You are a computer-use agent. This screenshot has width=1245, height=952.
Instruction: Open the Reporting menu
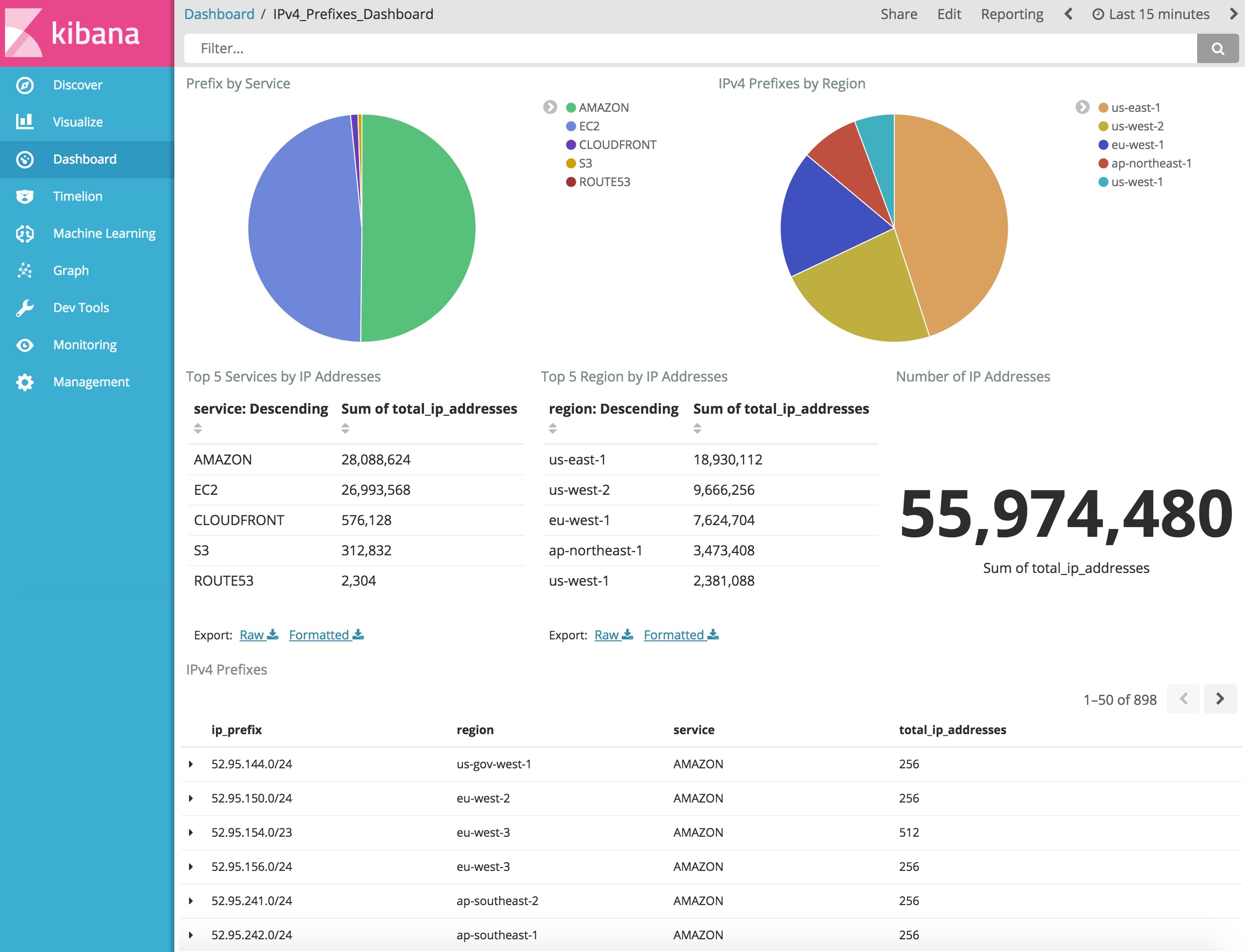[x=1012, y=14]
